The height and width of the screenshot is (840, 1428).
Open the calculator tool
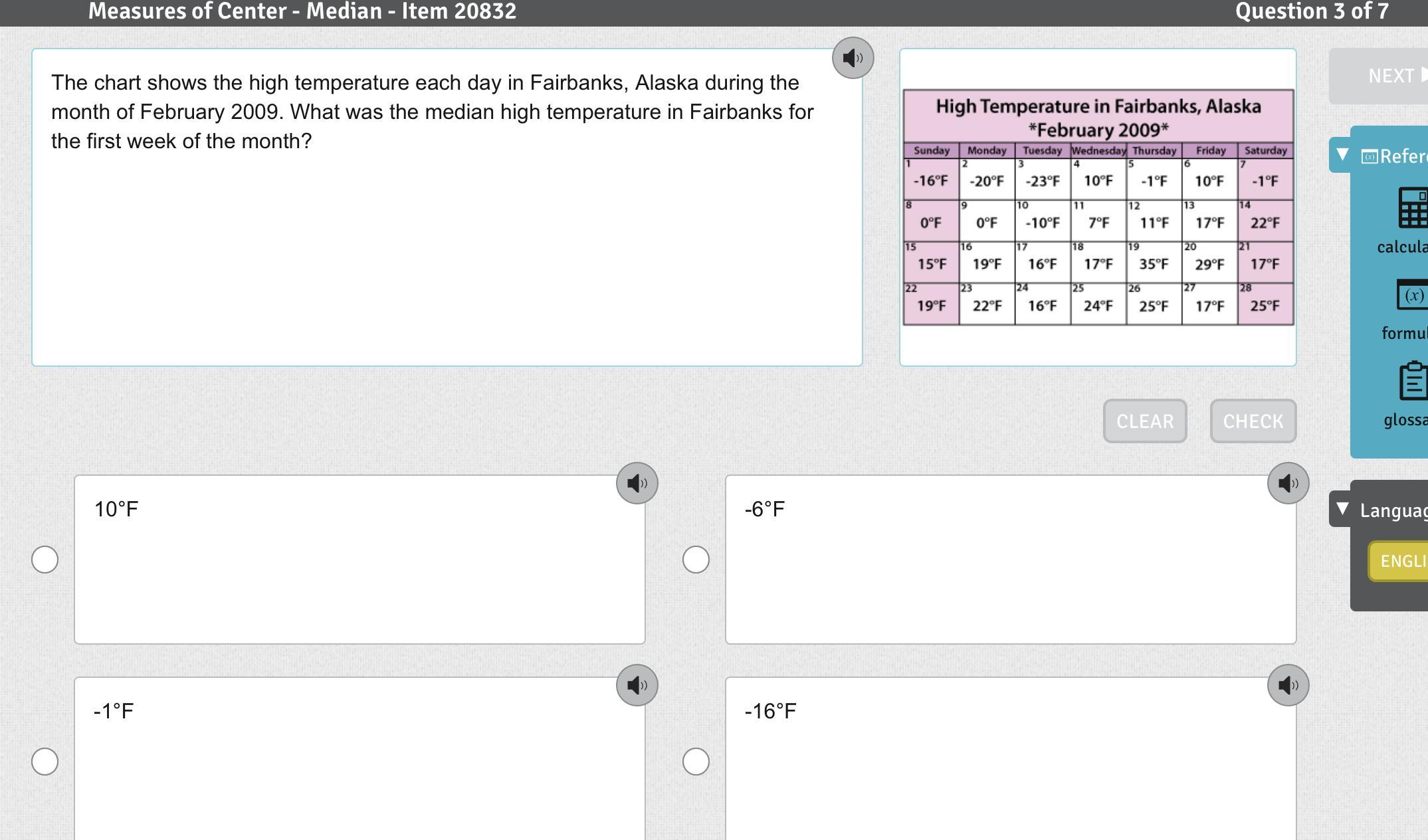pos(1413,208)
